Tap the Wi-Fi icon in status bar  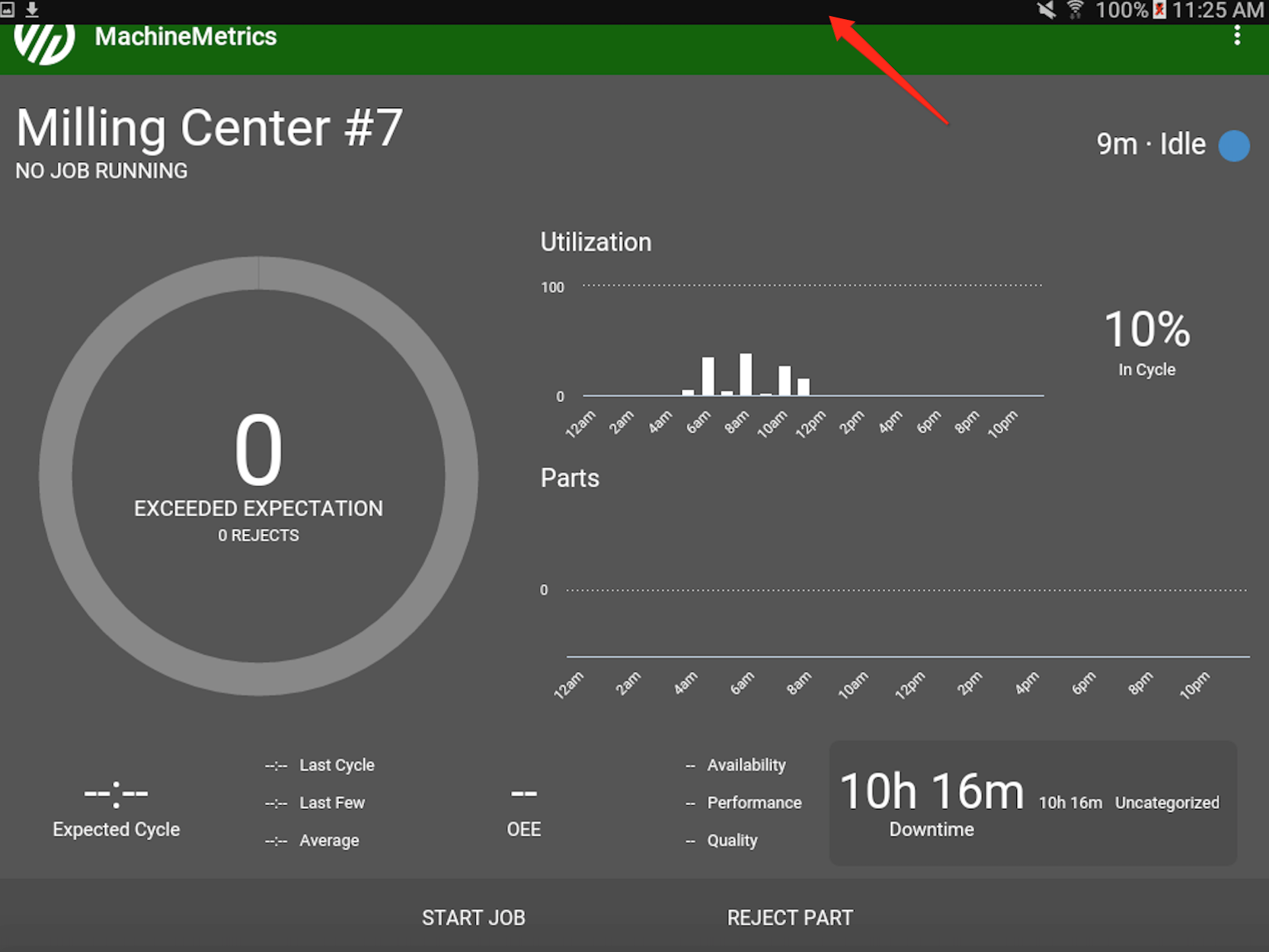click(x=1075, y=10)
